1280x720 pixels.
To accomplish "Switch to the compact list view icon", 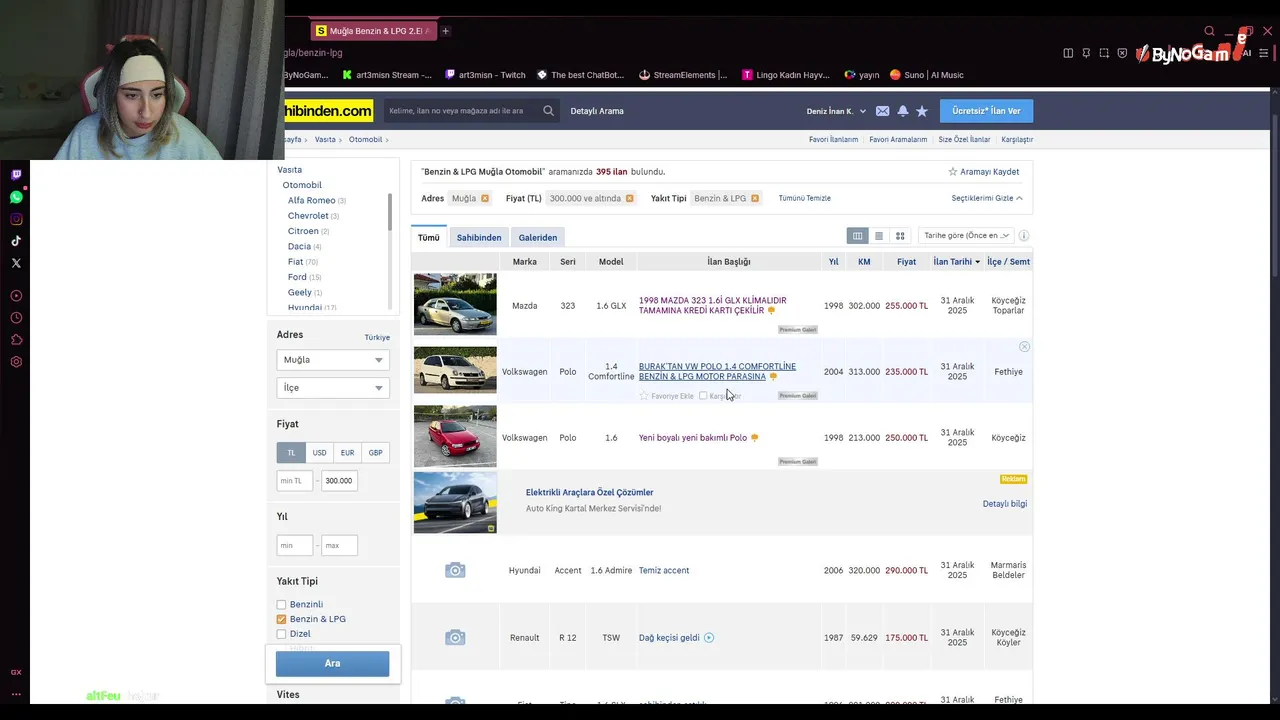I will (x=879, y=236).
